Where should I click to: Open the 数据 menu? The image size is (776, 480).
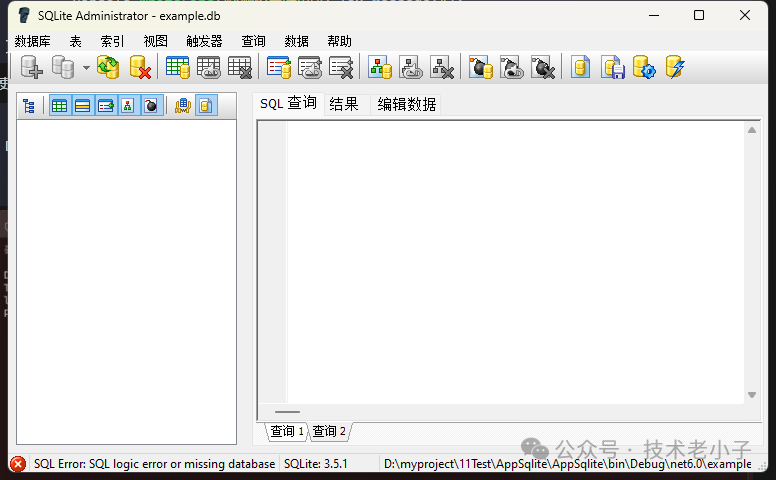[x=296, y=41]
